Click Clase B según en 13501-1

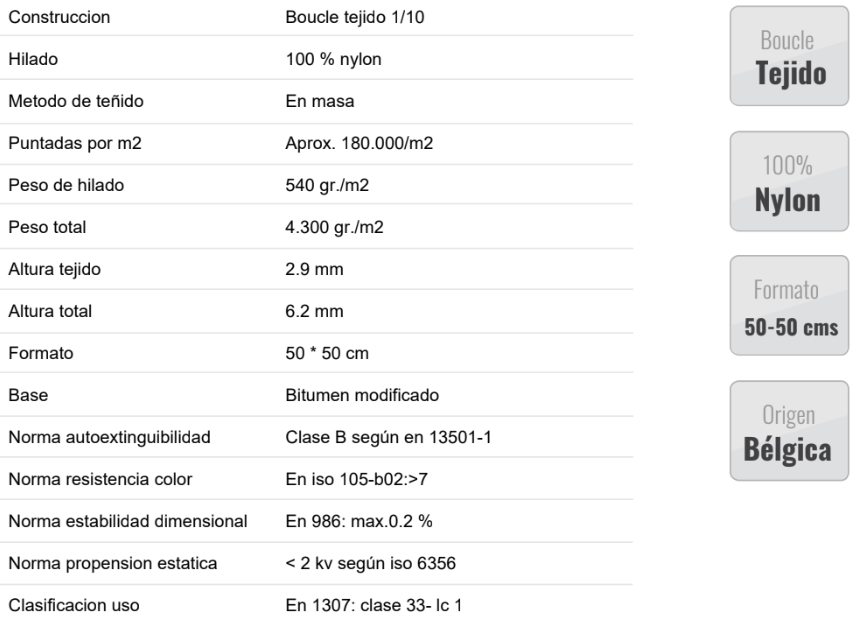(x=388, y=438)
